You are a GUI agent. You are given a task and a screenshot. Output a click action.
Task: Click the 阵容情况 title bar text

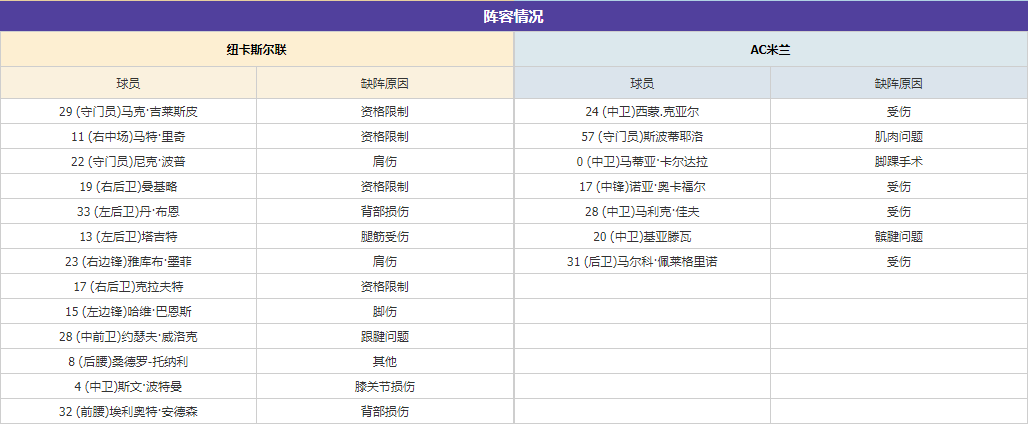[513, 17]
